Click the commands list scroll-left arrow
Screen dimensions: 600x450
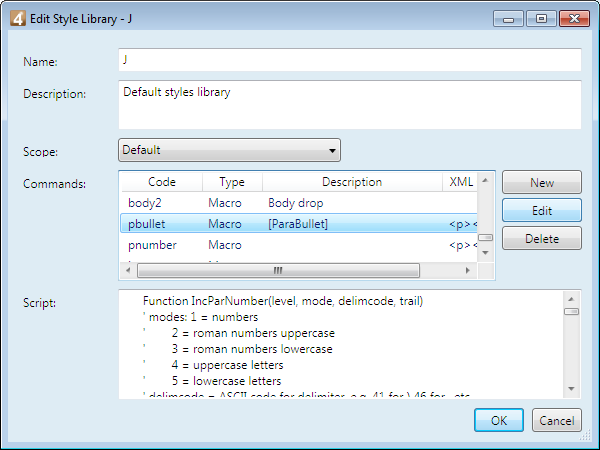click(128, 271)
